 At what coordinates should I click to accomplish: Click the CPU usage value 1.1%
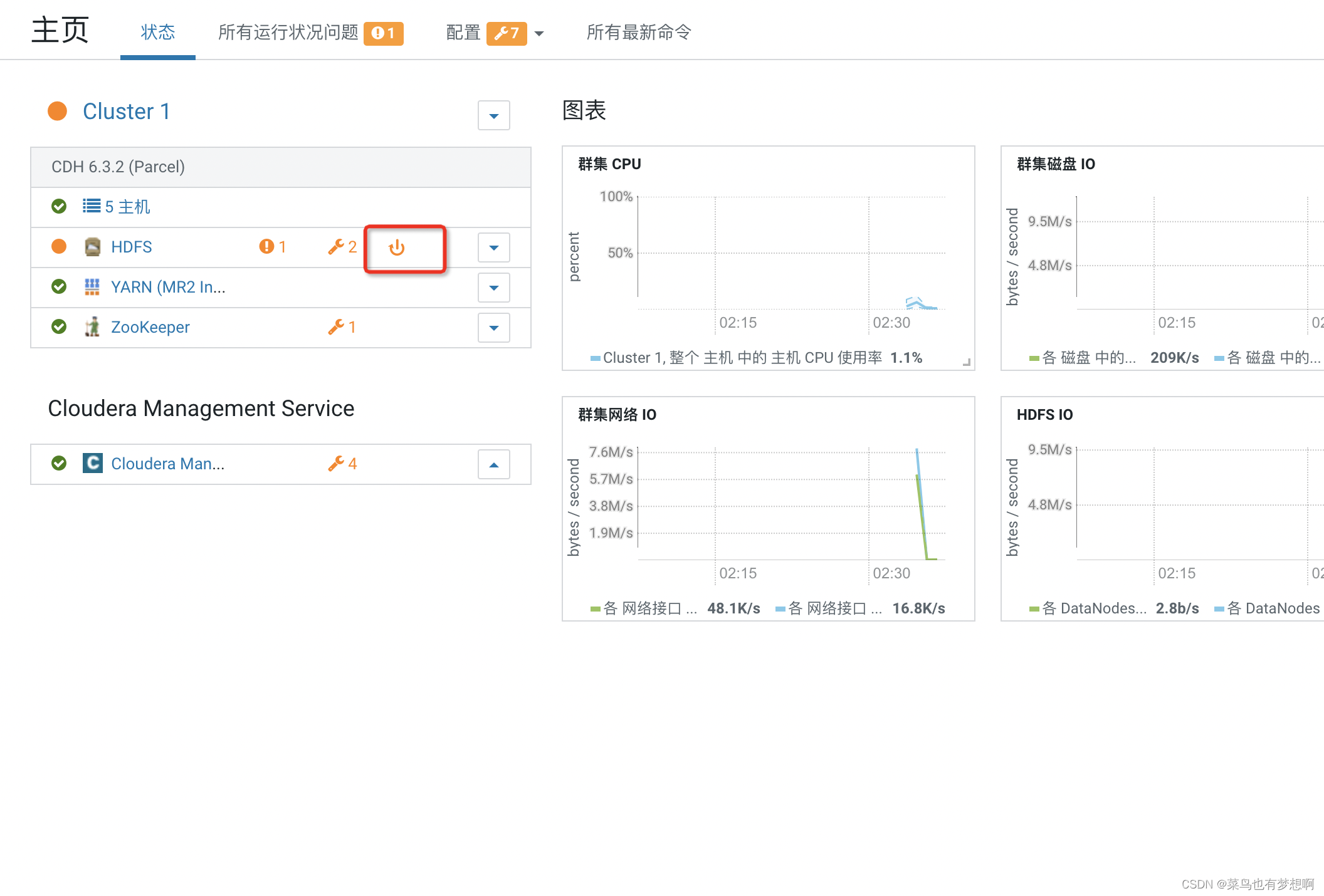point(906,358)
